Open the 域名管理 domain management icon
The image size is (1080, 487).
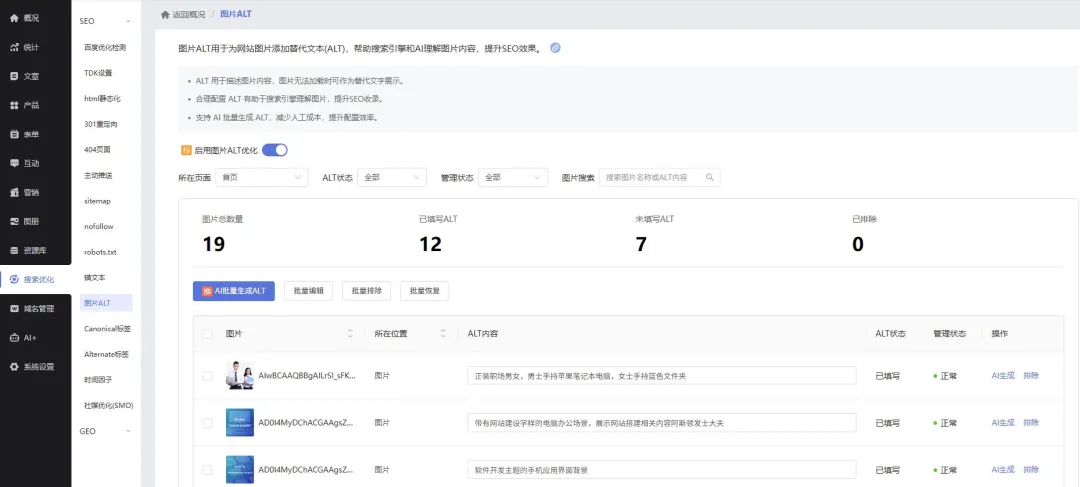[x=14, y=309]
